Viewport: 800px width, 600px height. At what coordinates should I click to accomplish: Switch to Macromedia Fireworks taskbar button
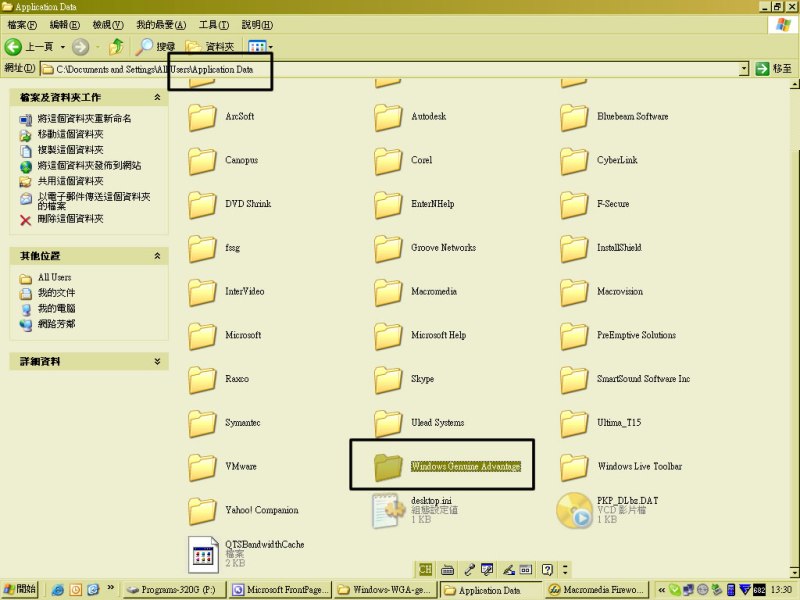pyautogui.click(x=597, y=590)
